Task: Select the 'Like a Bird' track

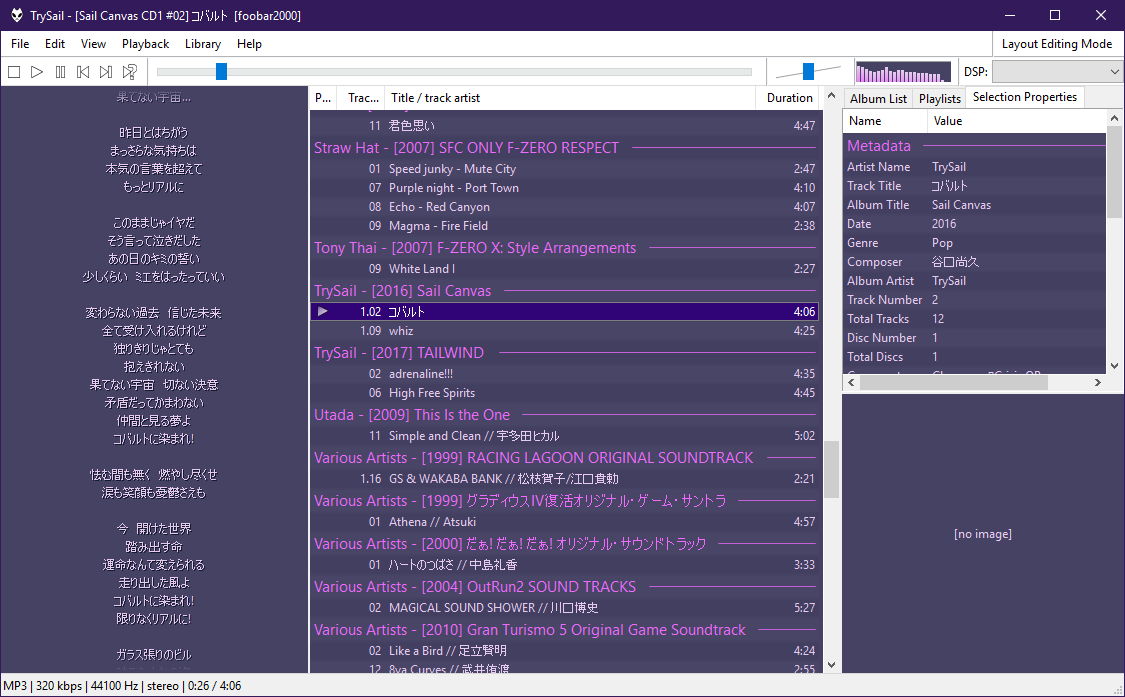Action: pyautogui.click(x=565, y=651)
